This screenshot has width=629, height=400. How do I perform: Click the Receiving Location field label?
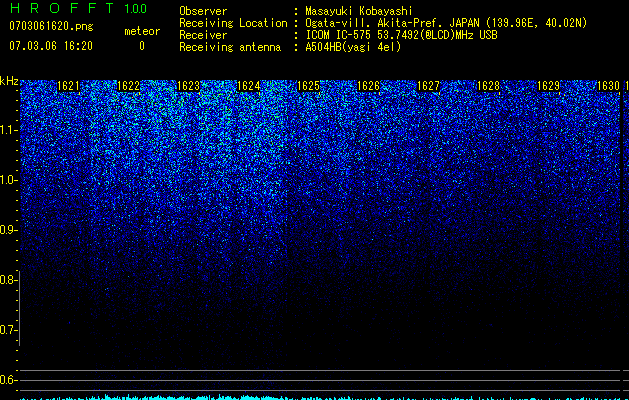[233, 23]
